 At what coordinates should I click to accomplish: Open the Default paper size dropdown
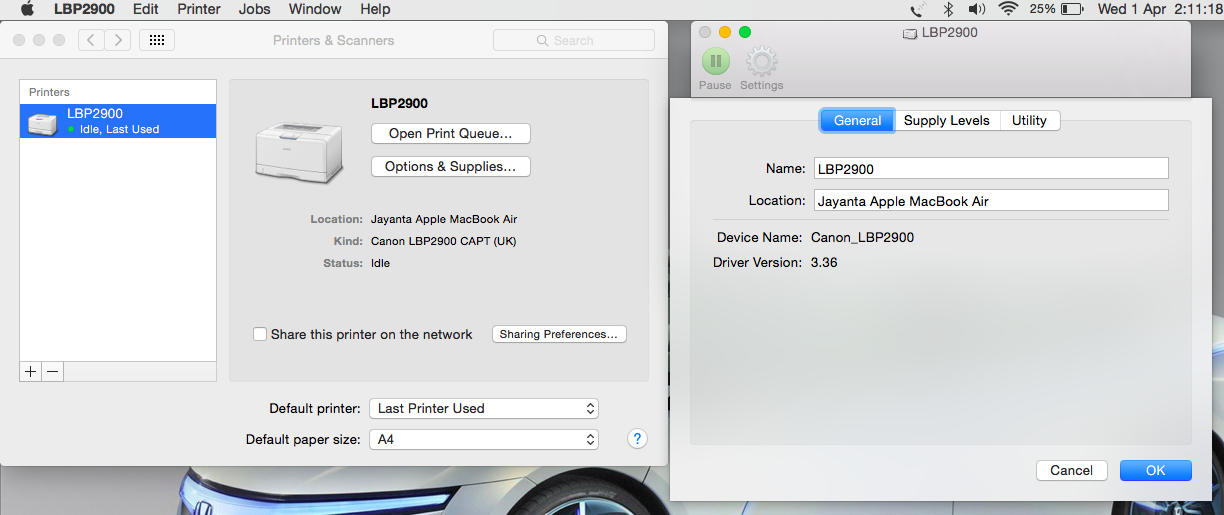coord(484,439)
